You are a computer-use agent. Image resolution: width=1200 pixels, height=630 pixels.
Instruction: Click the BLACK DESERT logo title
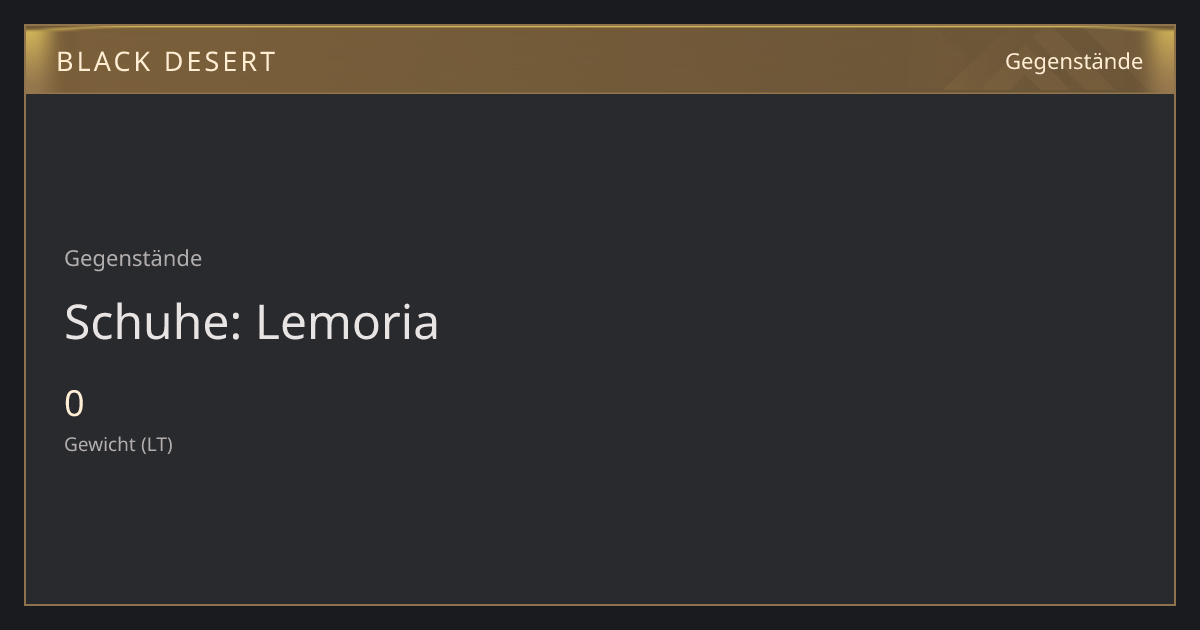pyautogui.click(x=166, y=62)
